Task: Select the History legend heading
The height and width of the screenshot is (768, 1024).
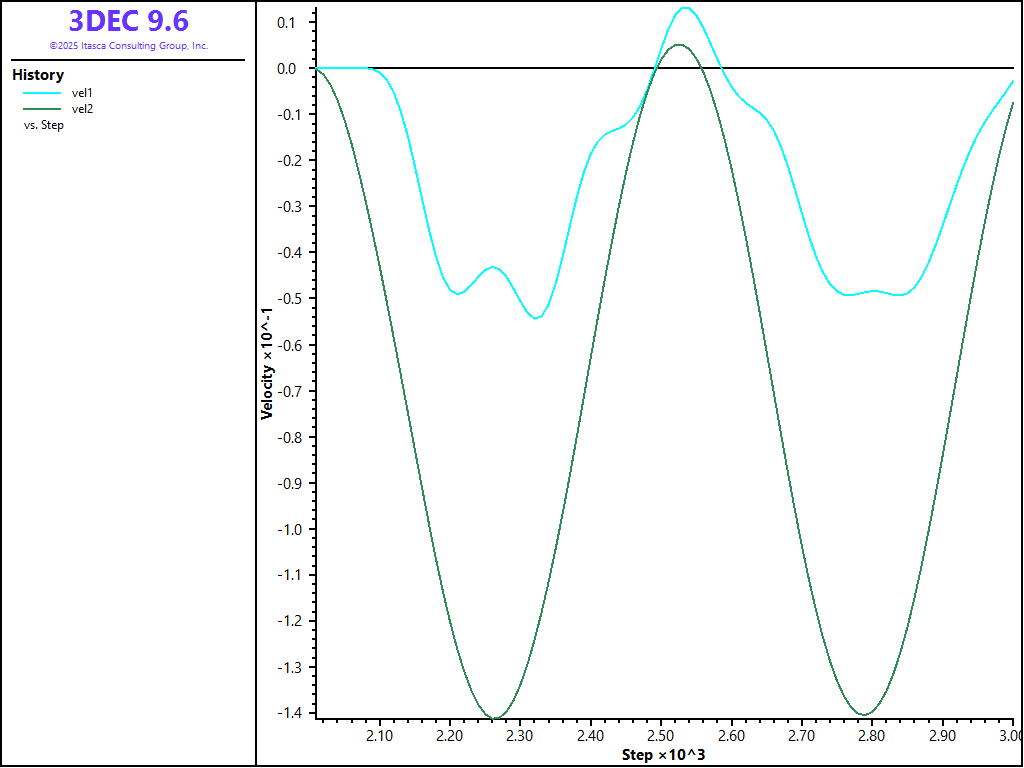Action: (x=38, y=75)
